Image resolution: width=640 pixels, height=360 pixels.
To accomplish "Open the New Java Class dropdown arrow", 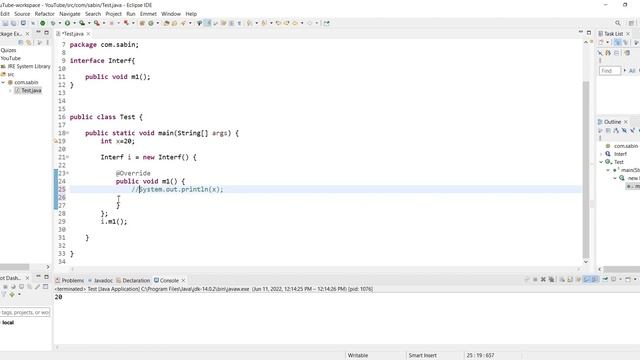I will (158, 23).
